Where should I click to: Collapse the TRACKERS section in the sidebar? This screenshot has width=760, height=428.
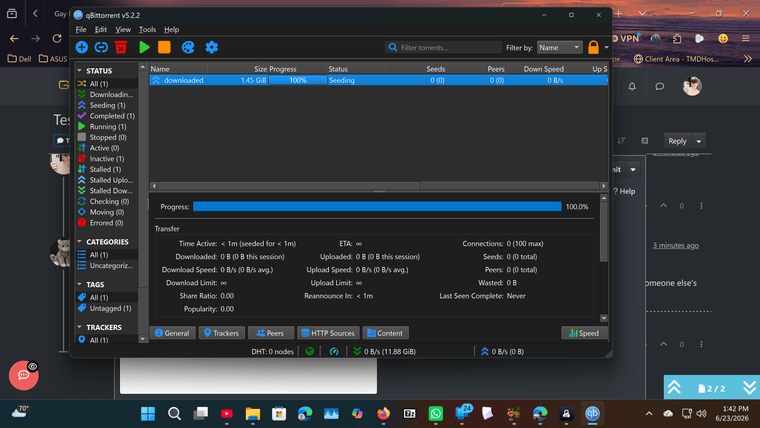(79, 327)
